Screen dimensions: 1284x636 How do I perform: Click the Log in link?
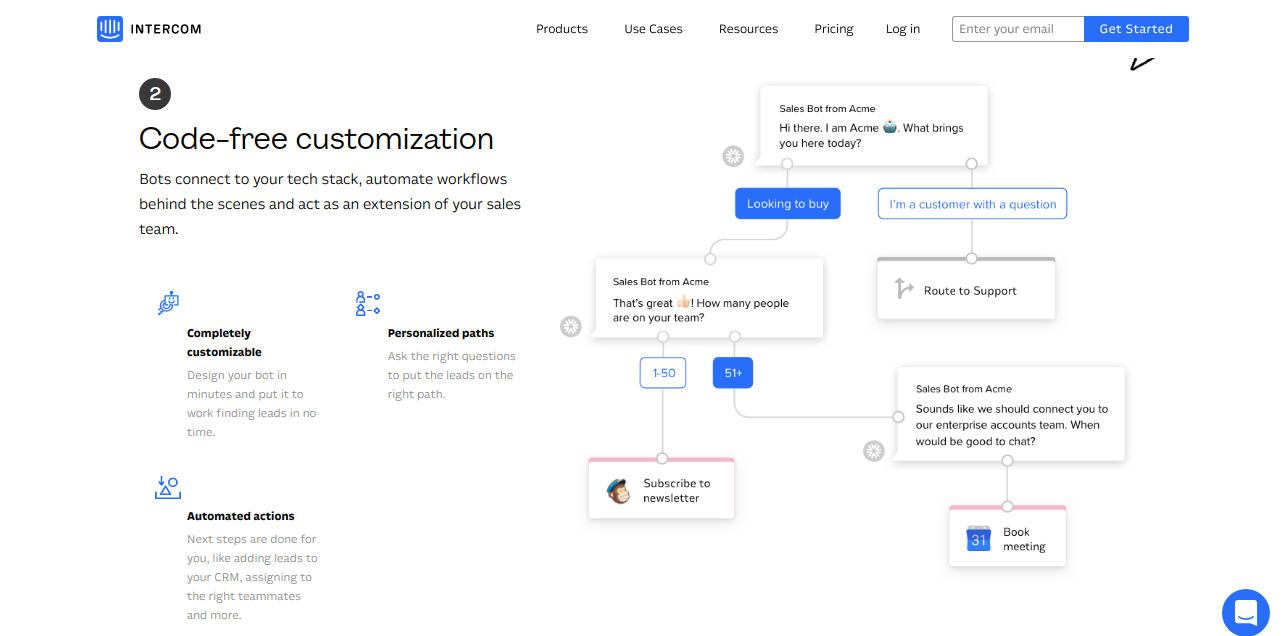[903, 29]
